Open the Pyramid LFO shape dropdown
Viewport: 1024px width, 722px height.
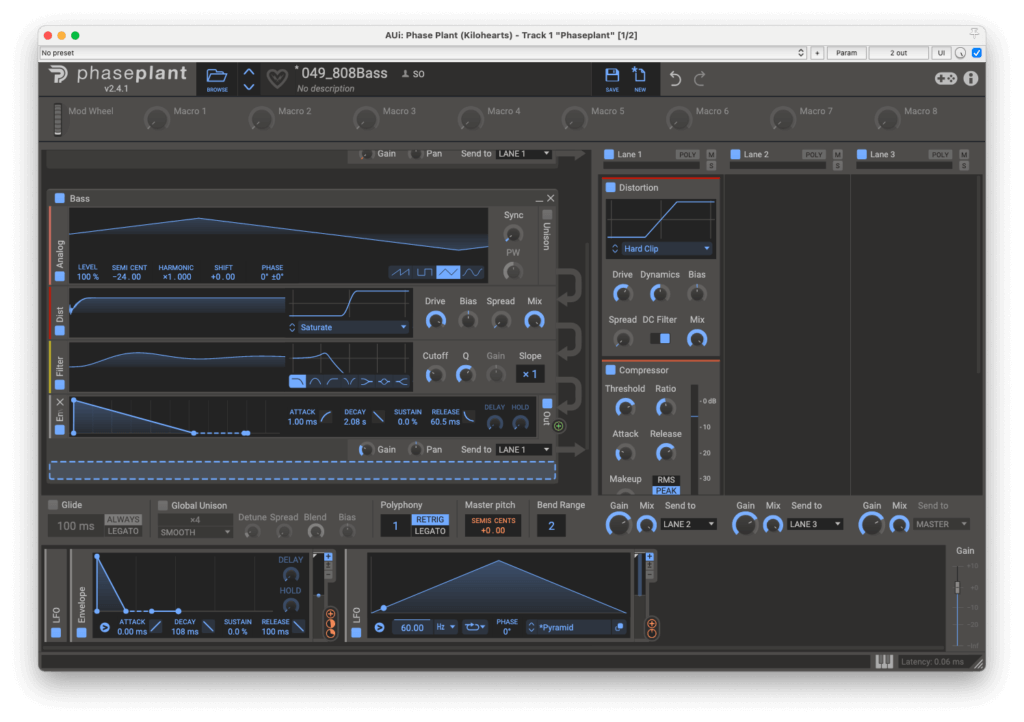(575, 627)
